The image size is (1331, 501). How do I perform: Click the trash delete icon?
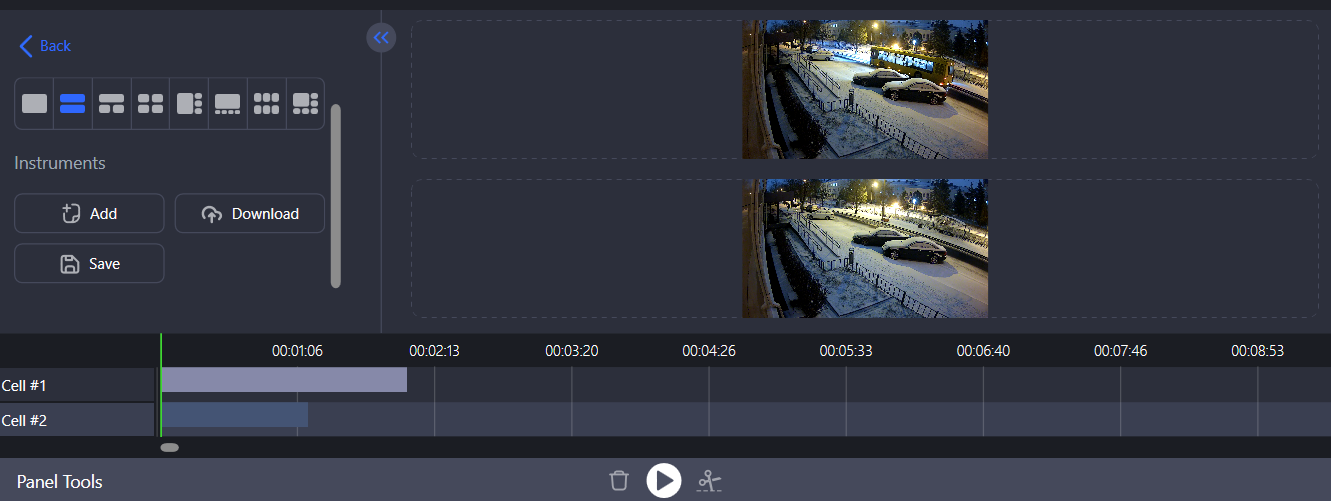pos(619,481)
